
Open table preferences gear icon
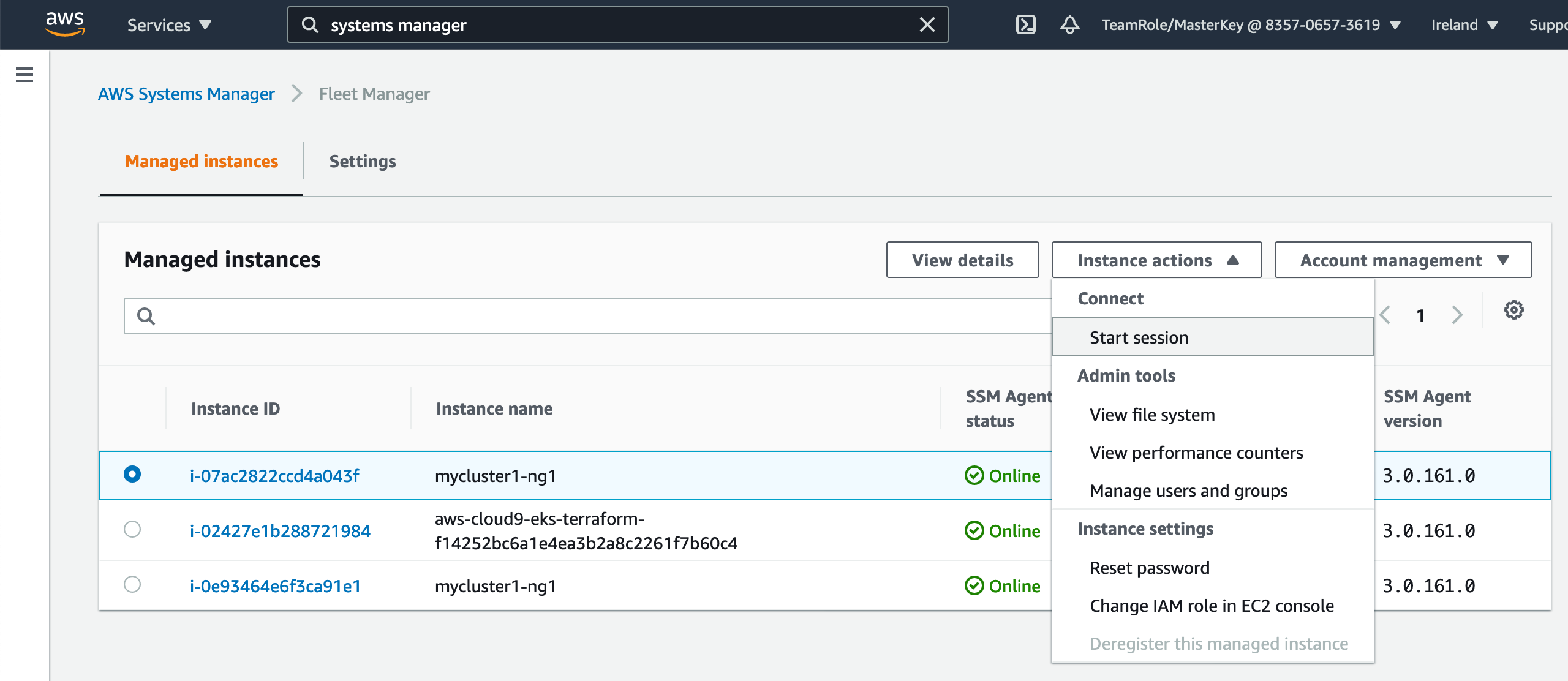(1513, 310)
